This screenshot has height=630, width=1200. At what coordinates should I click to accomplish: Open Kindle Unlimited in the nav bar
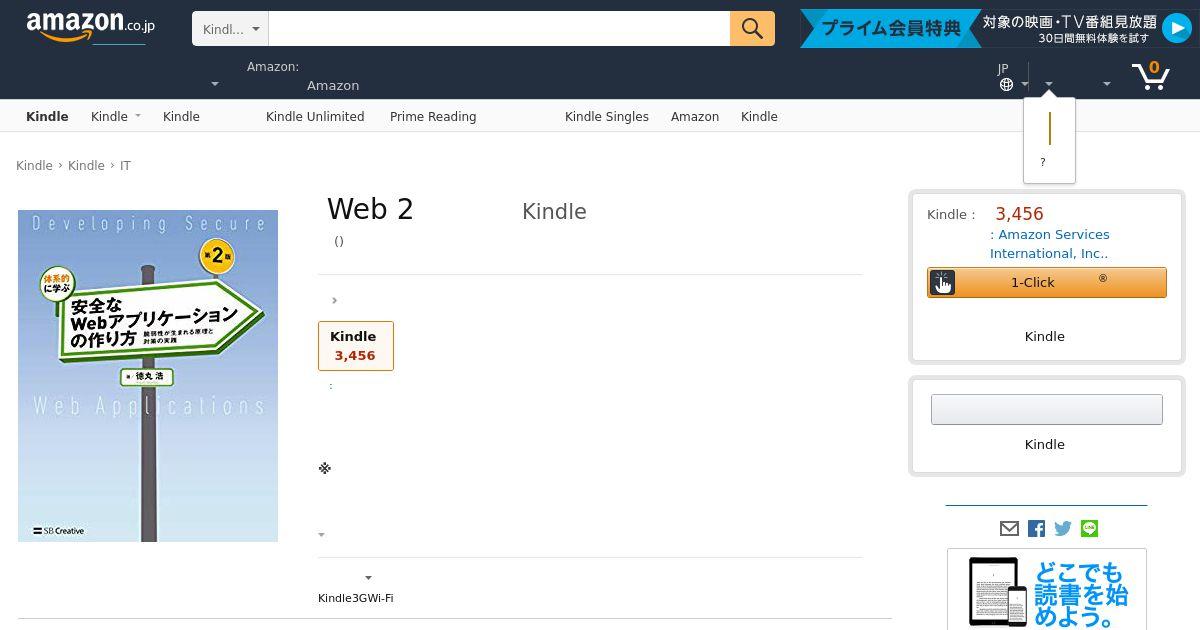click(x=315, y=116)
